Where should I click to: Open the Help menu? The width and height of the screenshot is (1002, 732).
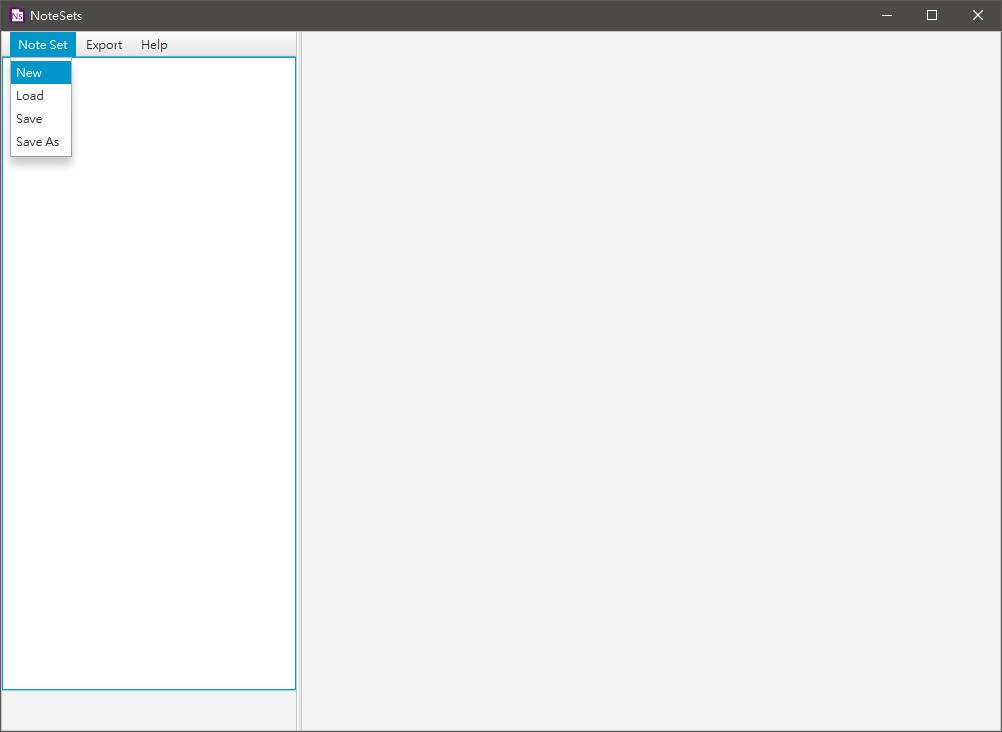click(x=154, y=44)
